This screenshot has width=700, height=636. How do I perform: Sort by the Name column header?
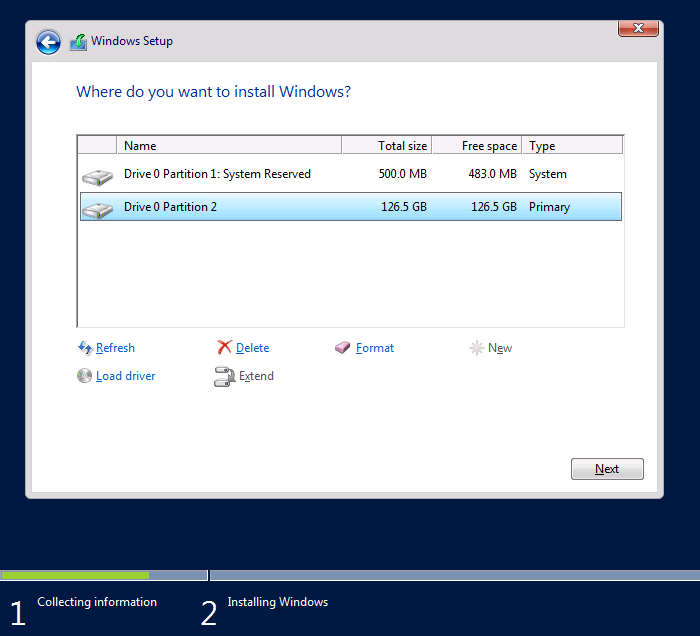[229, 145]
